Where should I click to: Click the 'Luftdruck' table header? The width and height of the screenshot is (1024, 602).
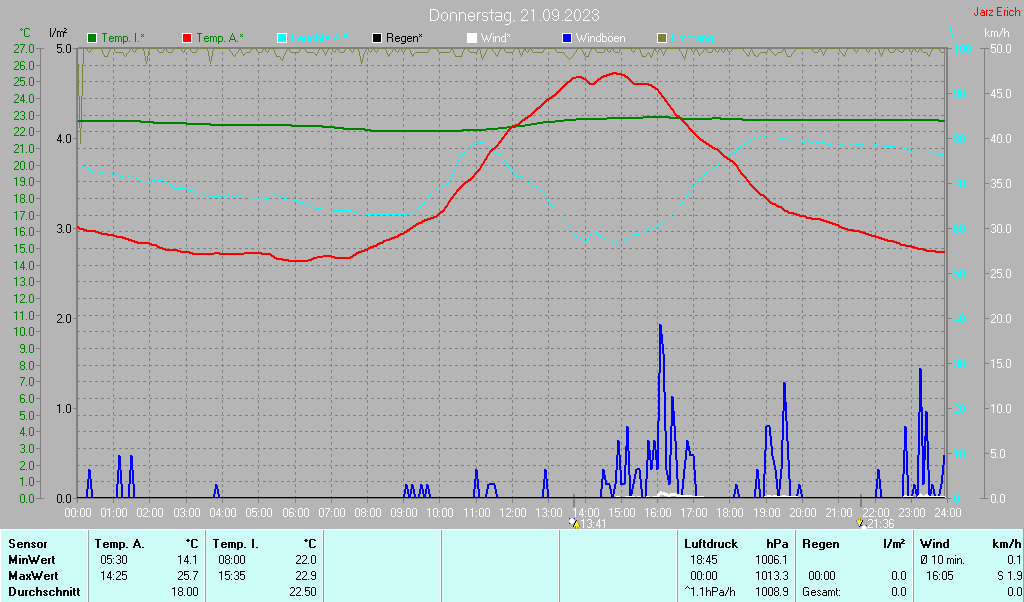711,544
